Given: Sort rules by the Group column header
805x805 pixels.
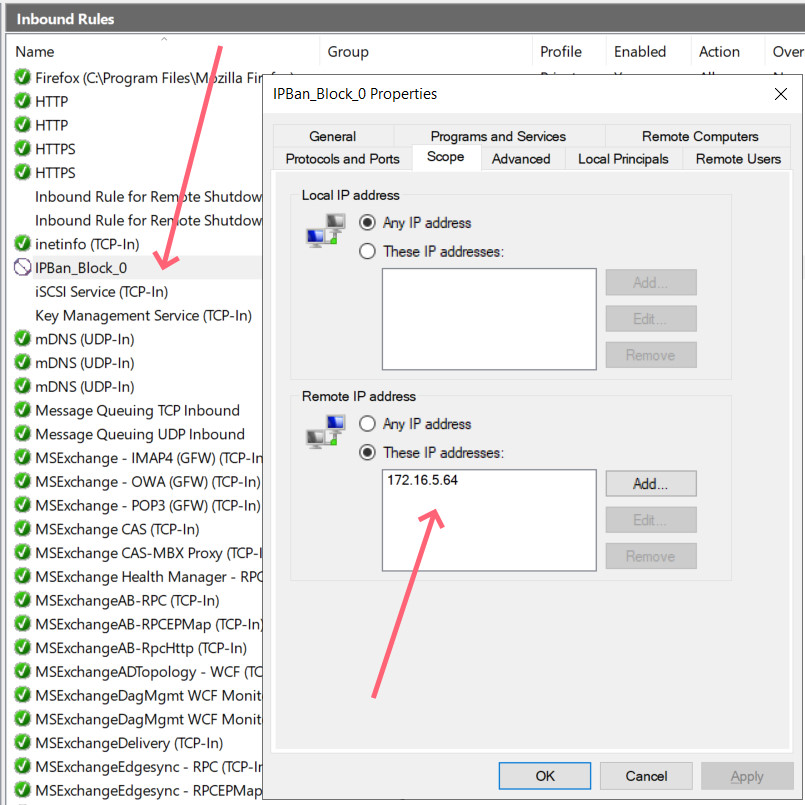Looking at the screenshot, I should [x=348, y=52].
